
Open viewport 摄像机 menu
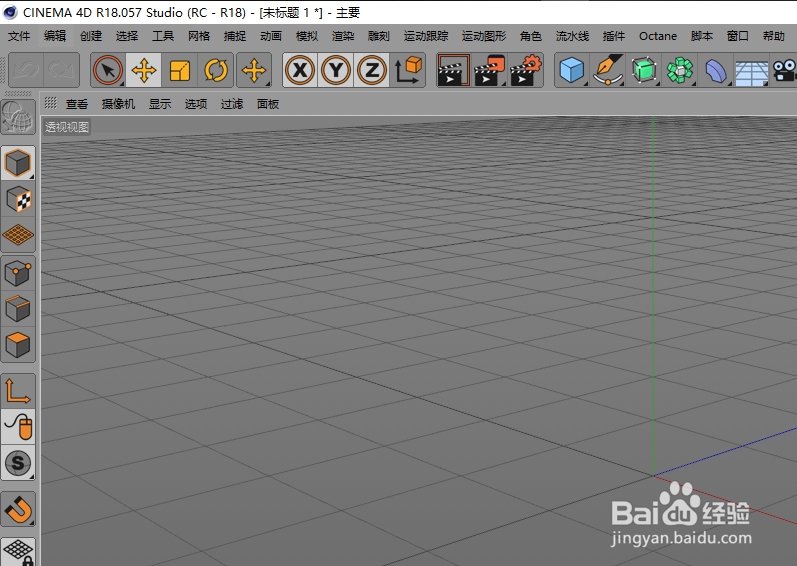[118, 104]
